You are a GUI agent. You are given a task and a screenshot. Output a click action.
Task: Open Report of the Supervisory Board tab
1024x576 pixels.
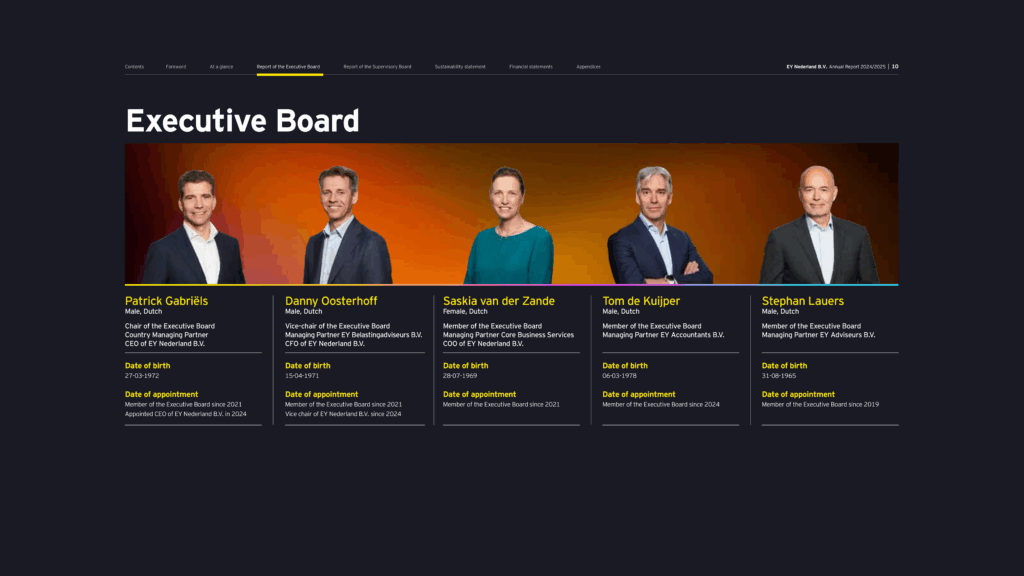pyautogui.click(x=377, y=67)
